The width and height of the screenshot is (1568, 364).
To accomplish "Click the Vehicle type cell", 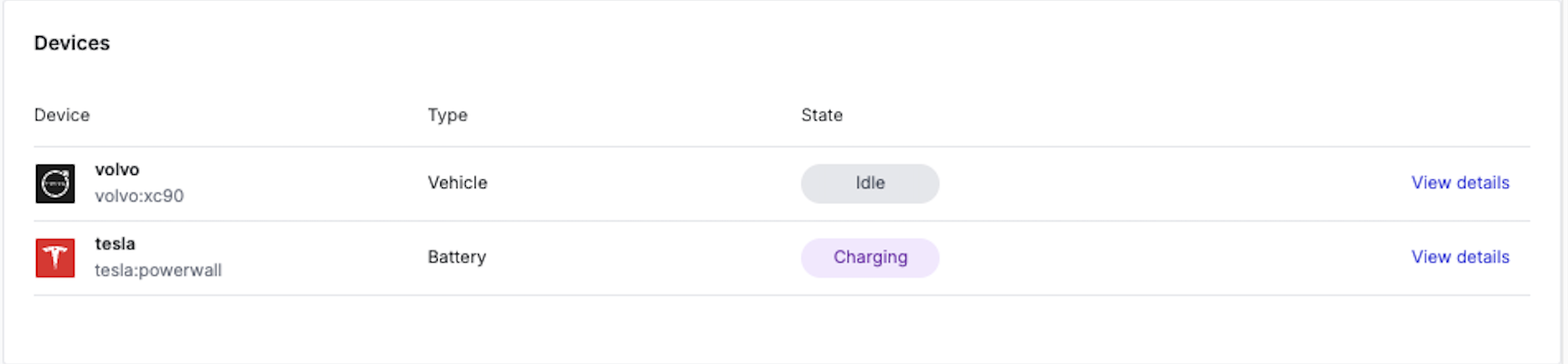I will tap(457, 183).
